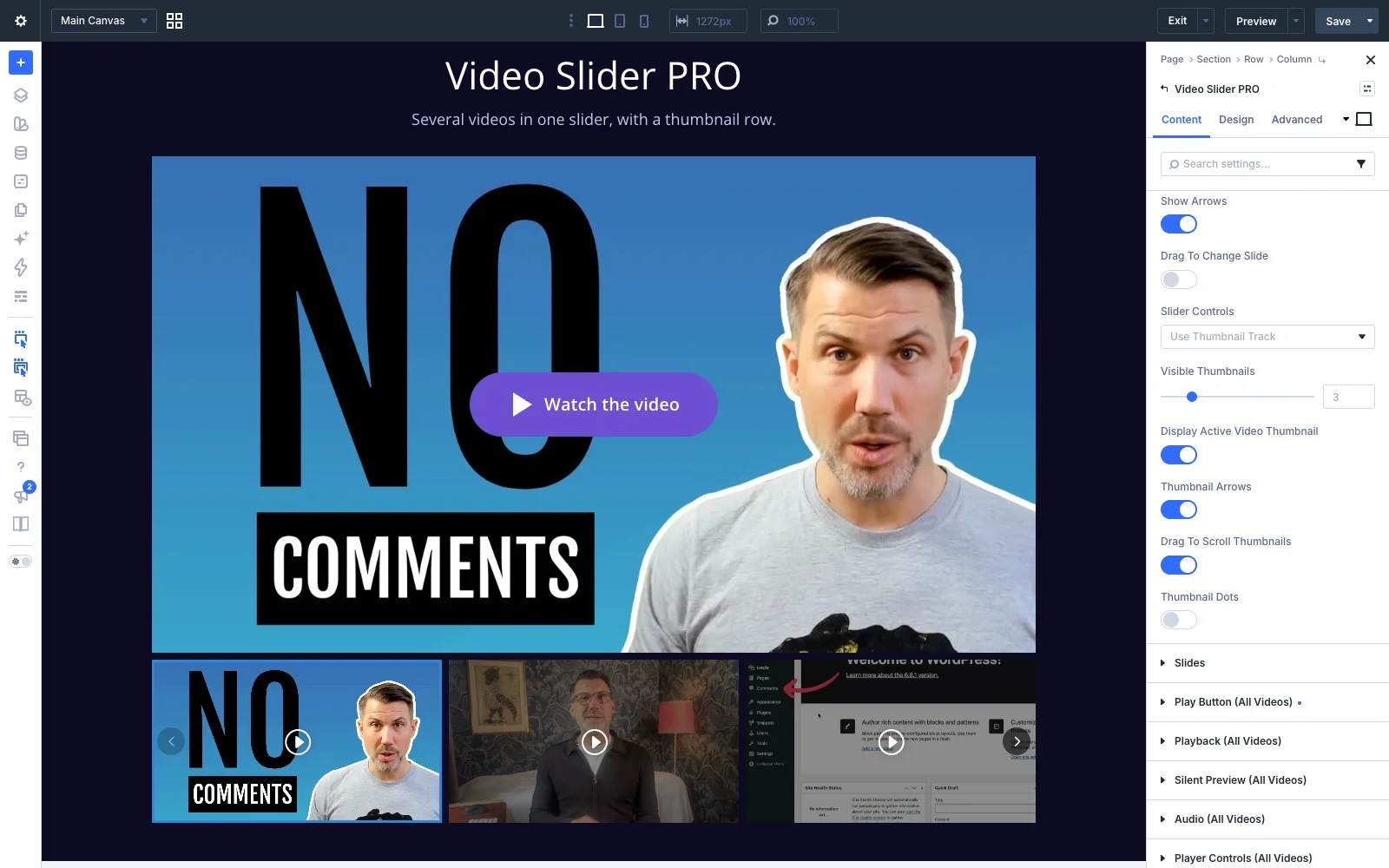
Task: Click the previous thumbnail arrow
Action: tap(171, 741)
